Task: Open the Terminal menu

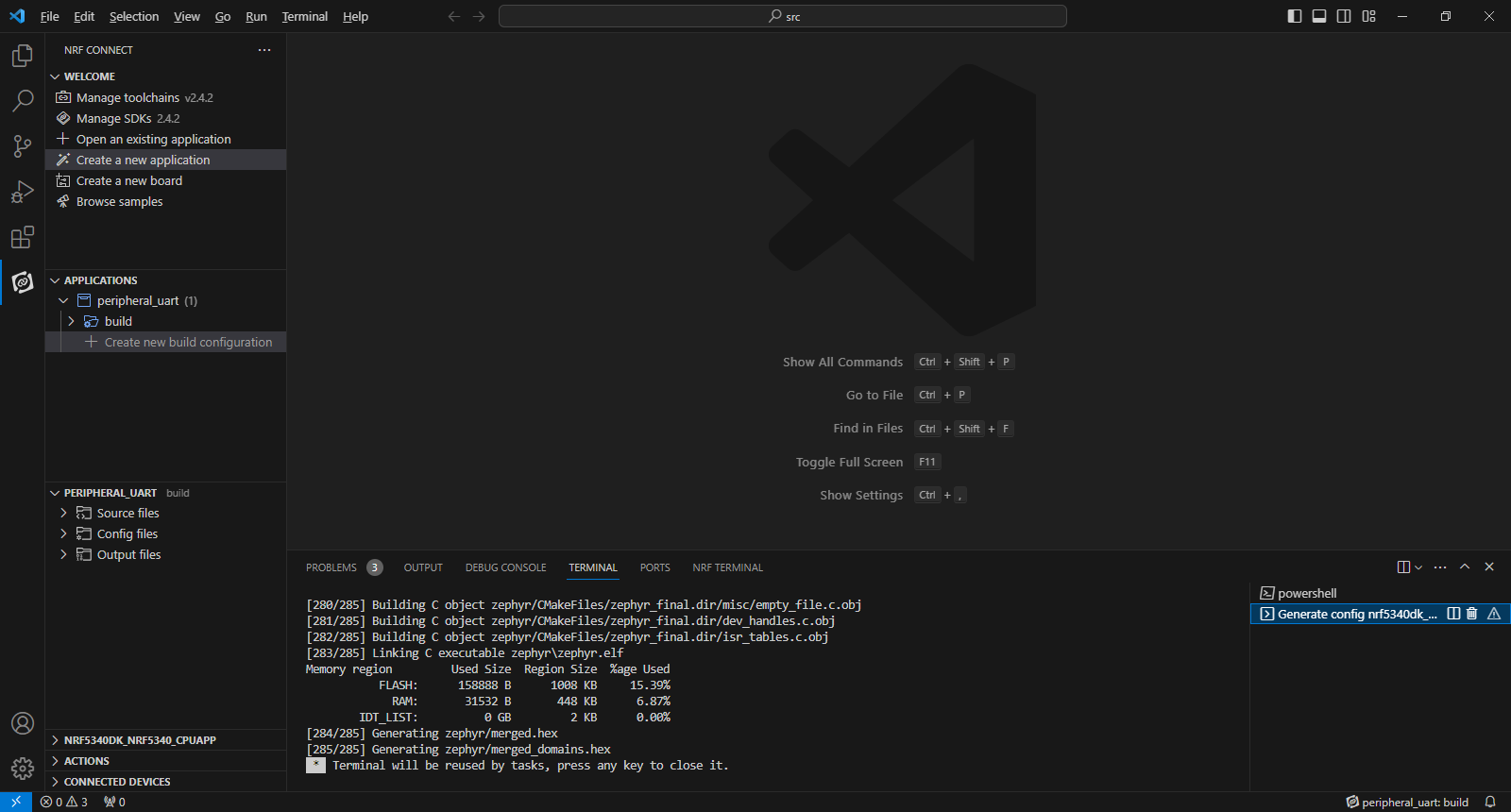Action: pos(304,16)
